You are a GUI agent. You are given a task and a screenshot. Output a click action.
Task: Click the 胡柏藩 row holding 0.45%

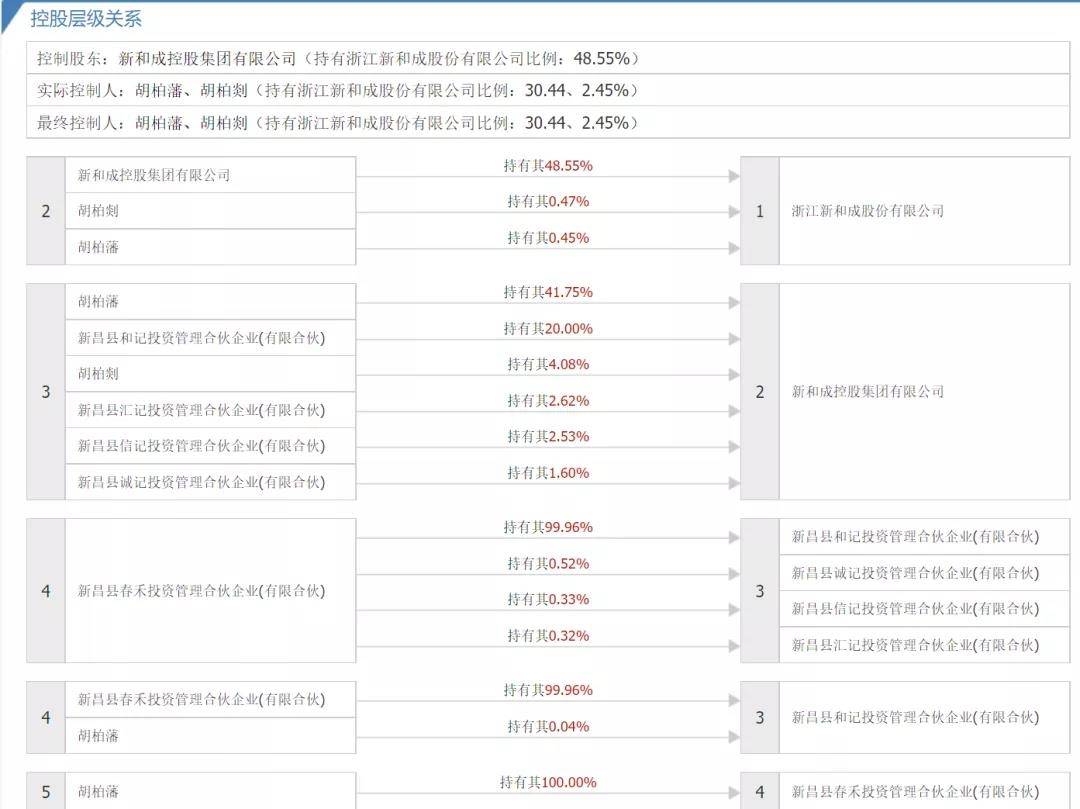(x=210, y=247)
